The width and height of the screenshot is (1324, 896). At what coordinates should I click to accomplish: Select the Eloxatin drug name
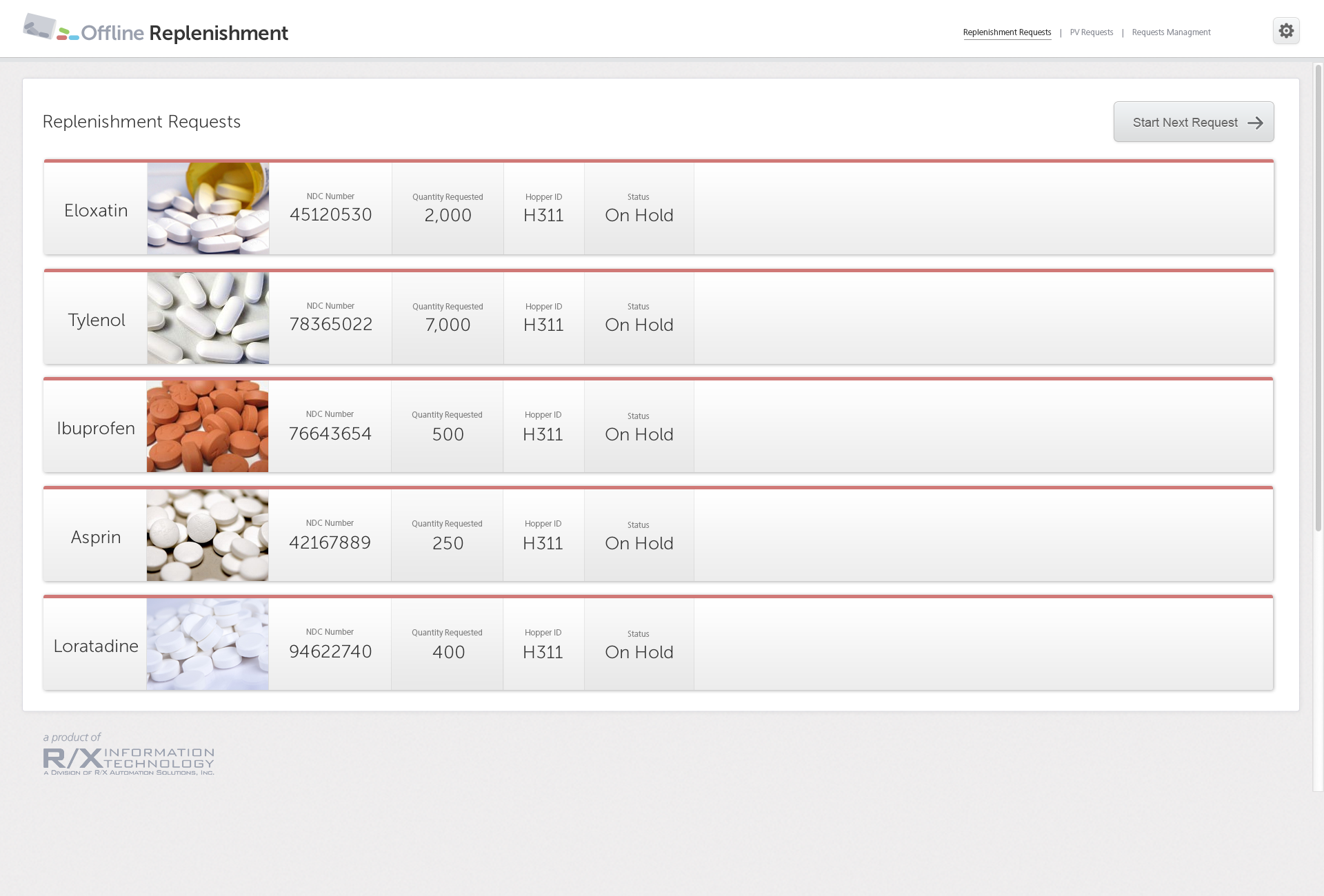[x=96, y=210]
